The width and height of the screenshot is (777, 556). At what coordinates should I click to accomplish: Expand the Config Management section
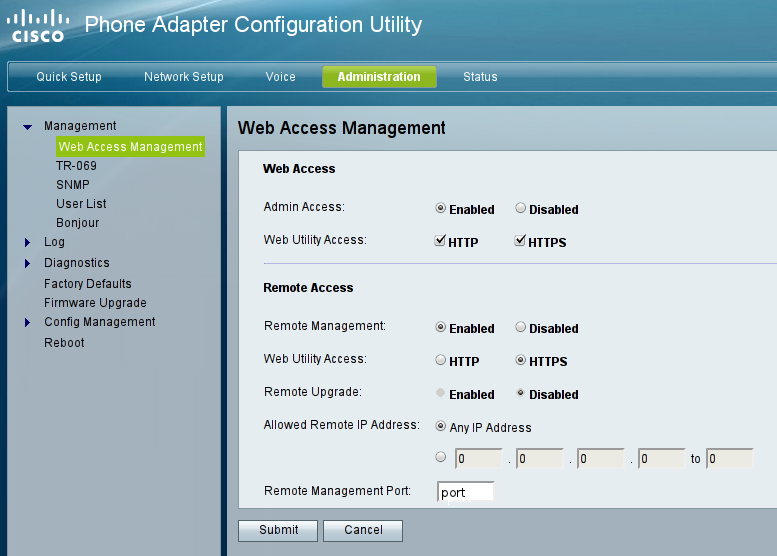click(28, 323)
